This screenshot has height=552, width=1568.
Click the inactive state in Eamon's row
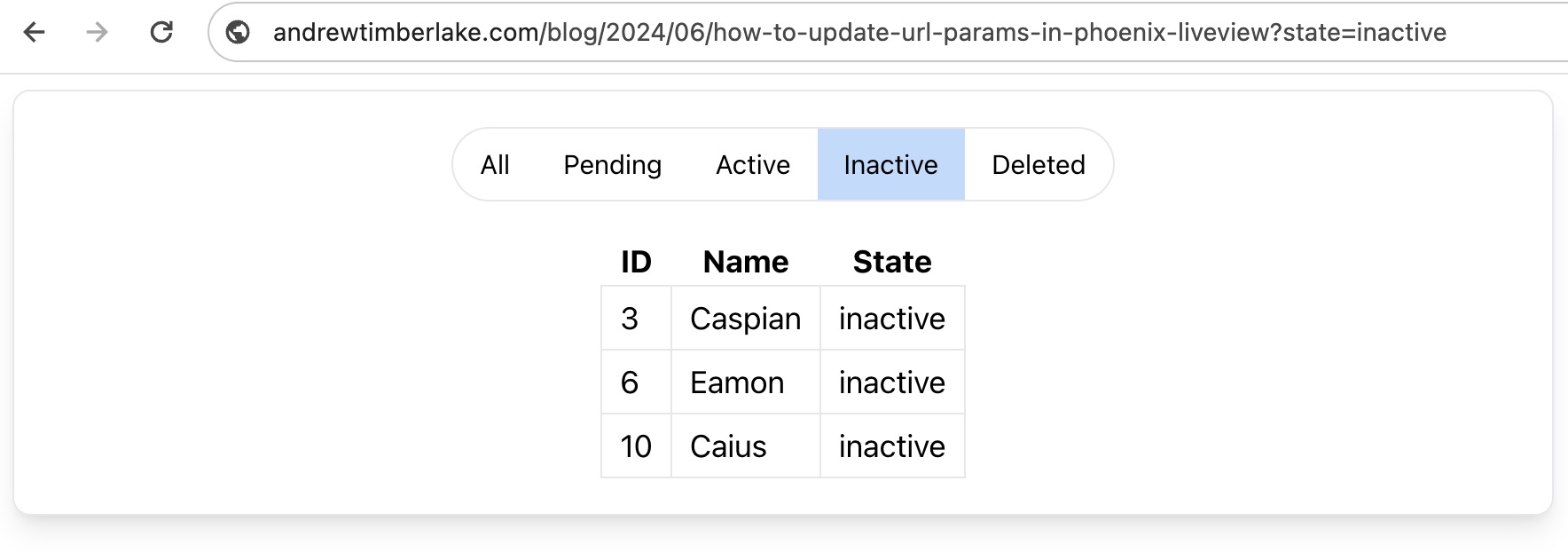click(891, 382)
